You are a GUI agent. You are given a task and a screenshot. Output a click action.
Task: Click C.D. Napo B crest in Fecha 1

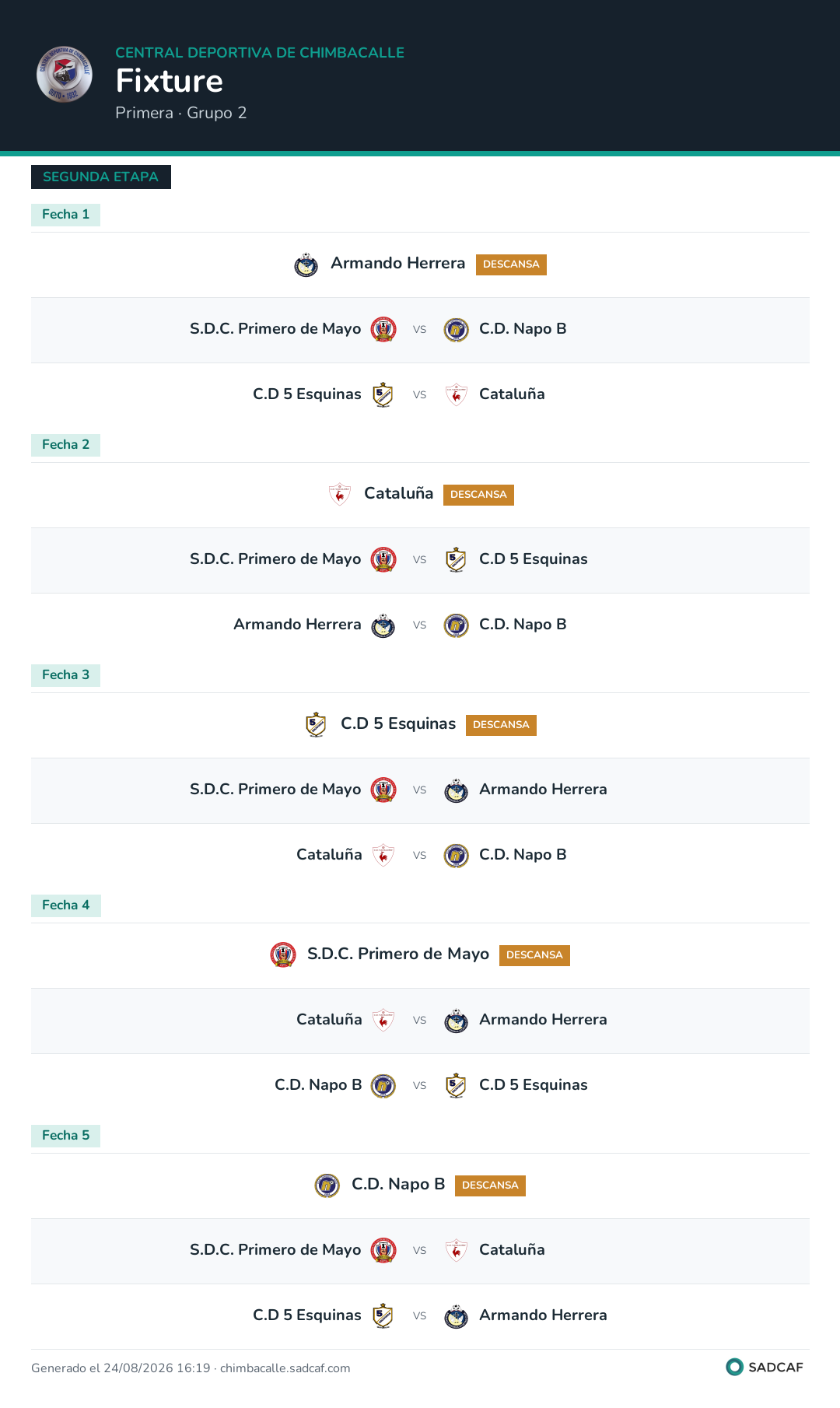(456, 330)
